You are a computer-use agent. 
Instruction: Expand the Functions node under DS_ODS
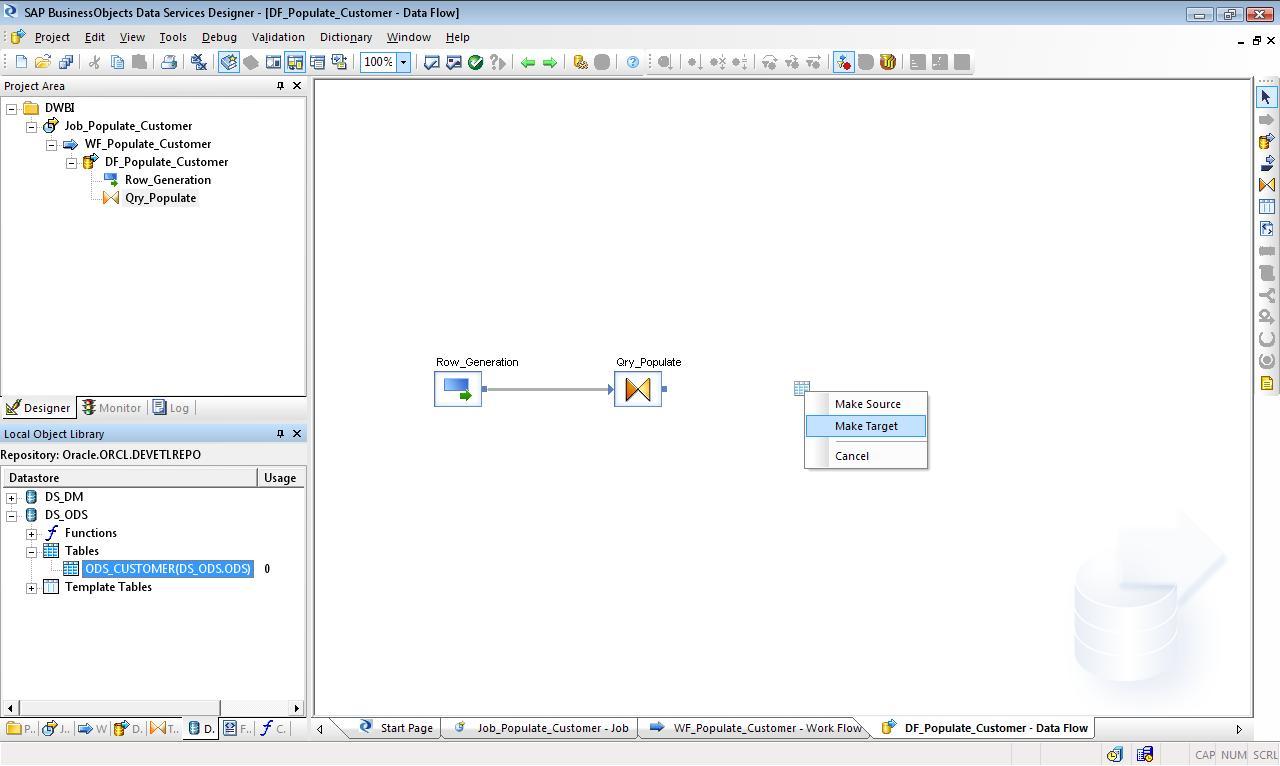pyautogui.click(x=32, y=533)
